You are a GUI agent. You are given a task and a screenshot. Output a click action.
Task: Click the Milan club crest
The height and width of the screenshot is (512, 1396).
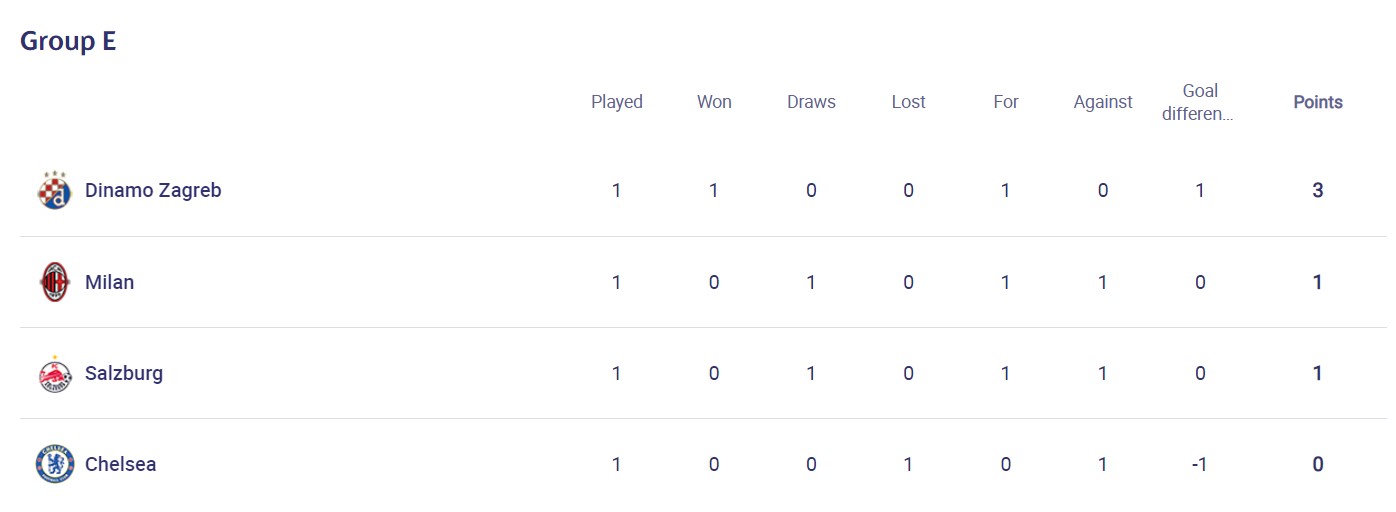55,282
